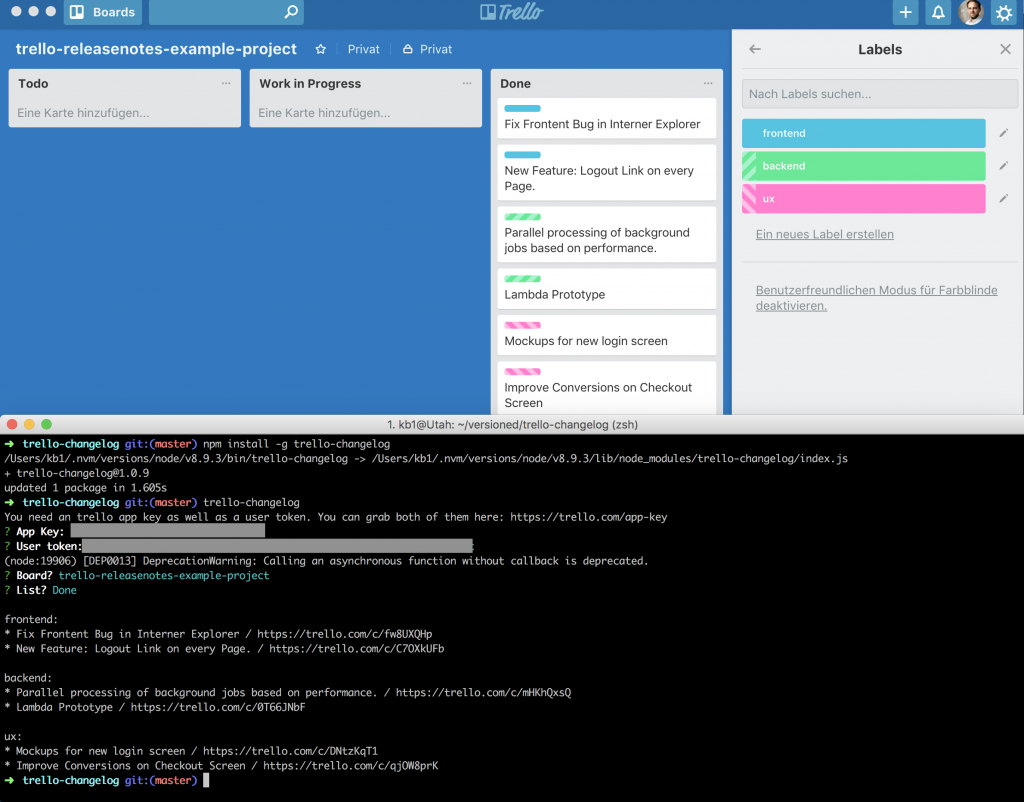Click the board title trello-releasenotes-example-project
The width and height of the screenshot is (1024, 802).
(156, 49)
